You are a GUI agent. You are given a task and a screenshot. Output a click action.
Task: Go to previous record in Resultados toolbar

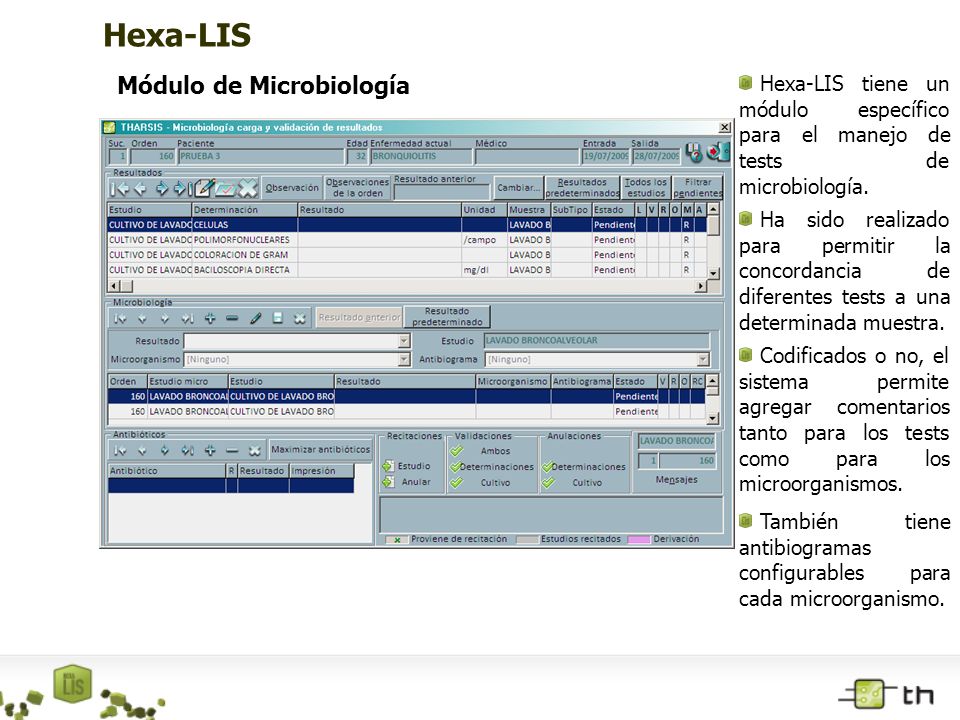point(140,189)
